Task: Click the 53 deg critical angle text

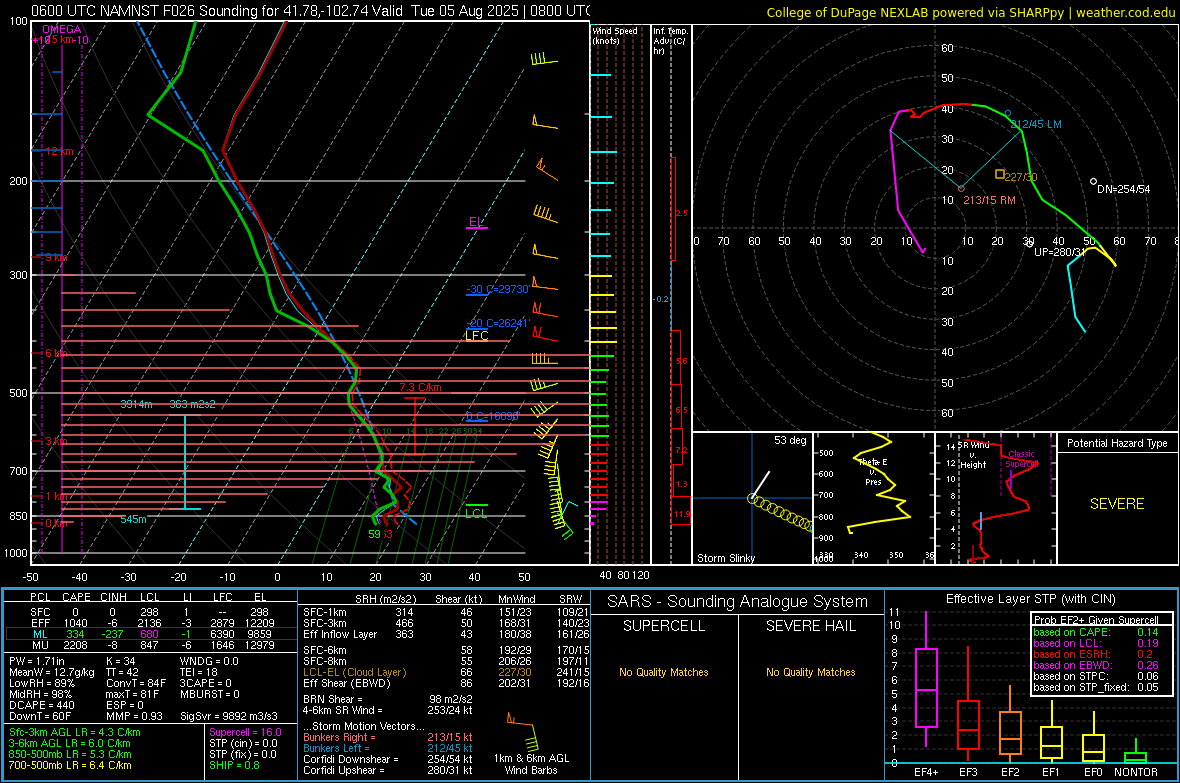Action: pyautogui.click(x=789, y=440)
